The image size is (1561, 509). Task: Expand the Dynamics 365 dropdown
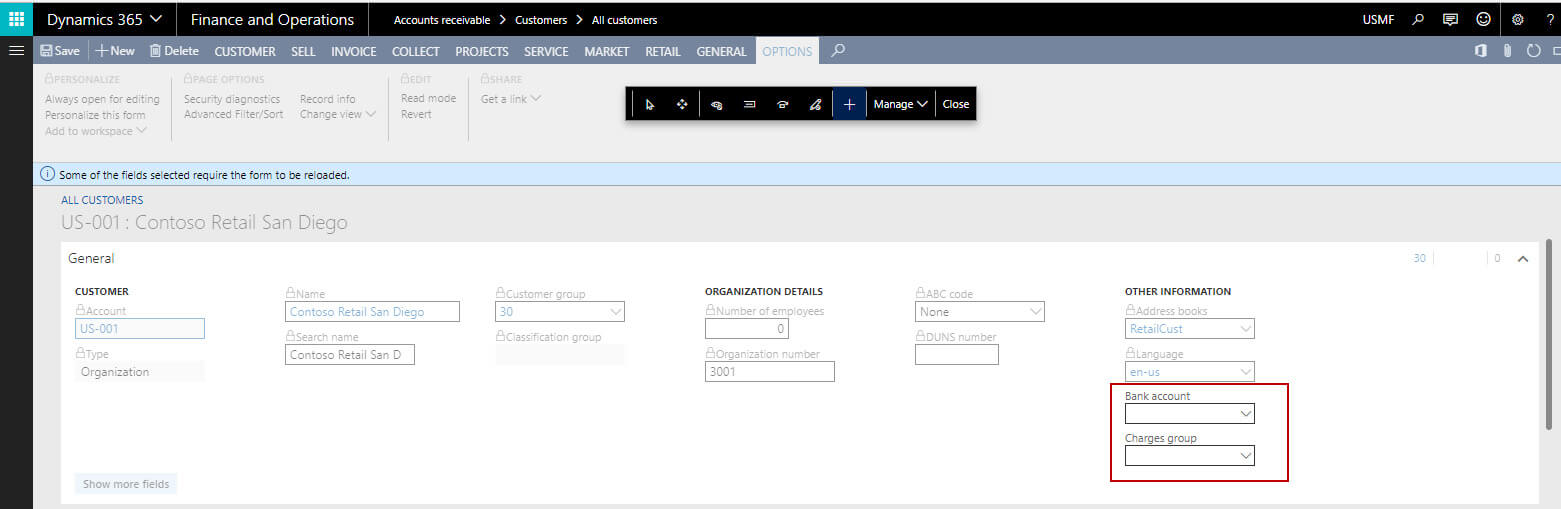tap(105, 19)
